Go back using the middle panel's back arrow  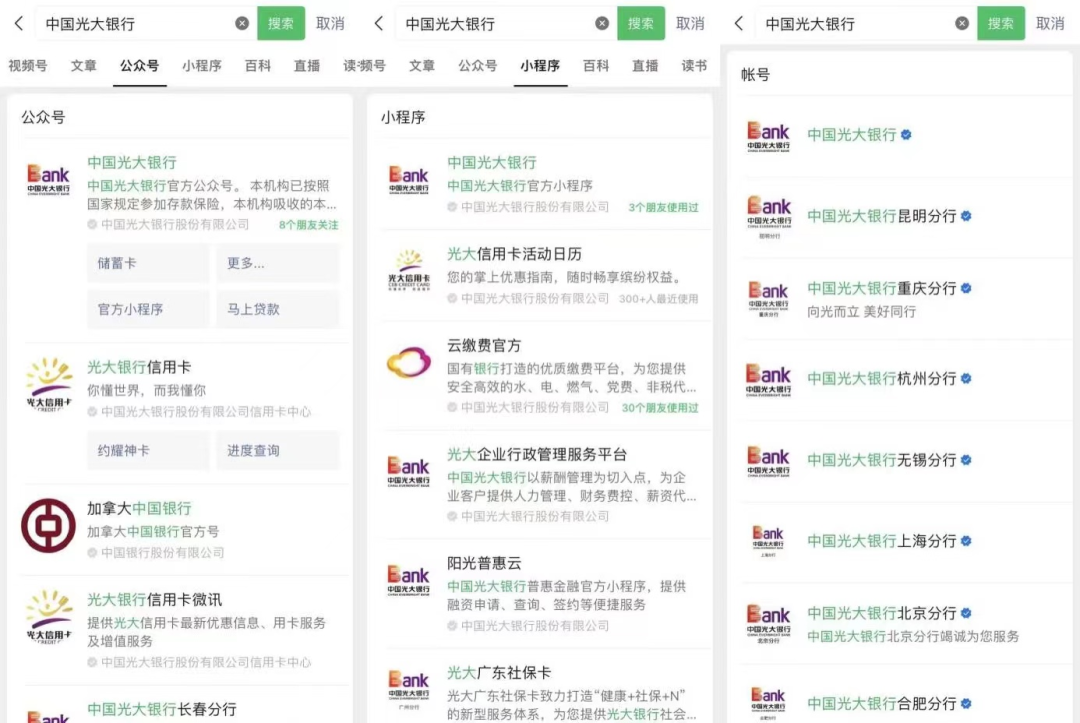pos(379,23)
